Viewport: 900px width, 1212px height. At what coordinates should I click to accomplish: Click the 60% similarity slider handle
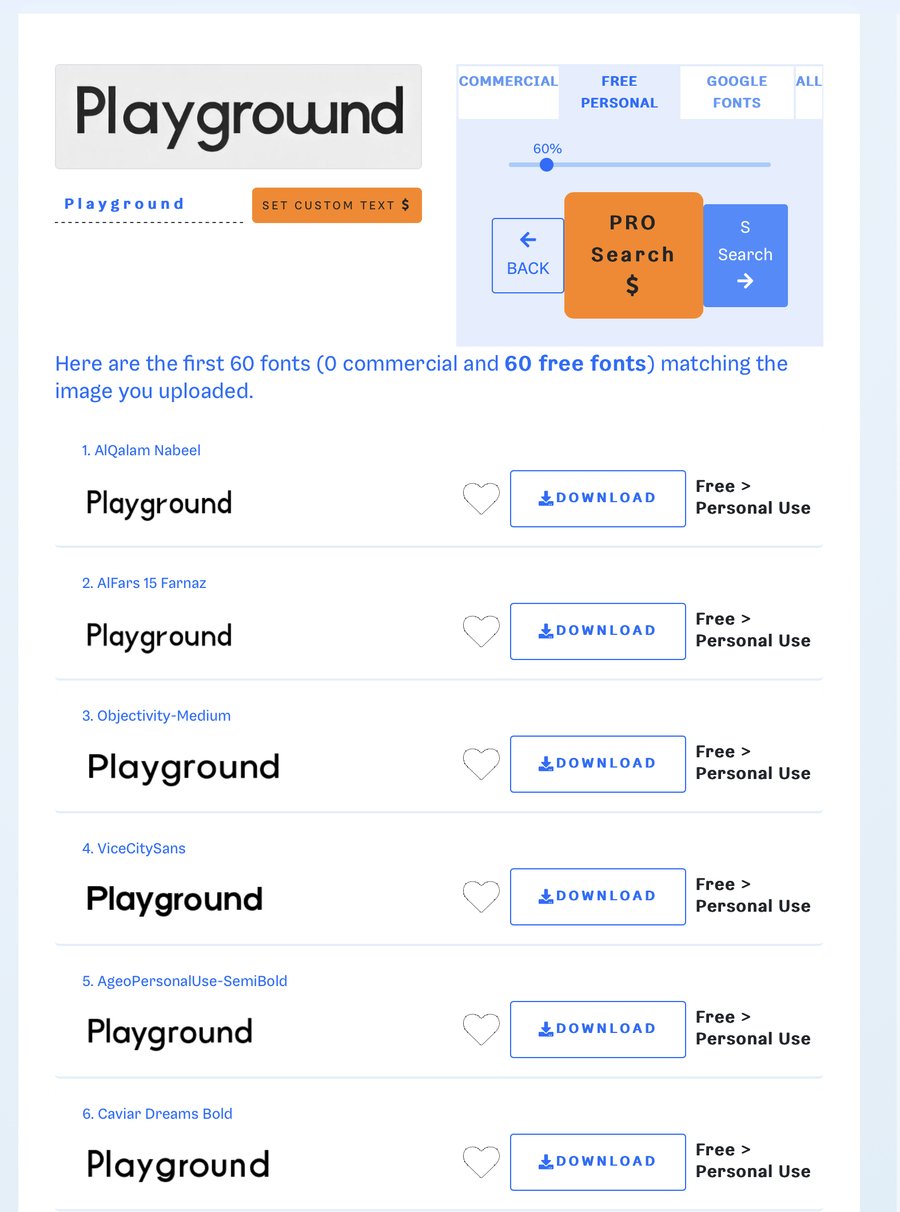point(546,164)
